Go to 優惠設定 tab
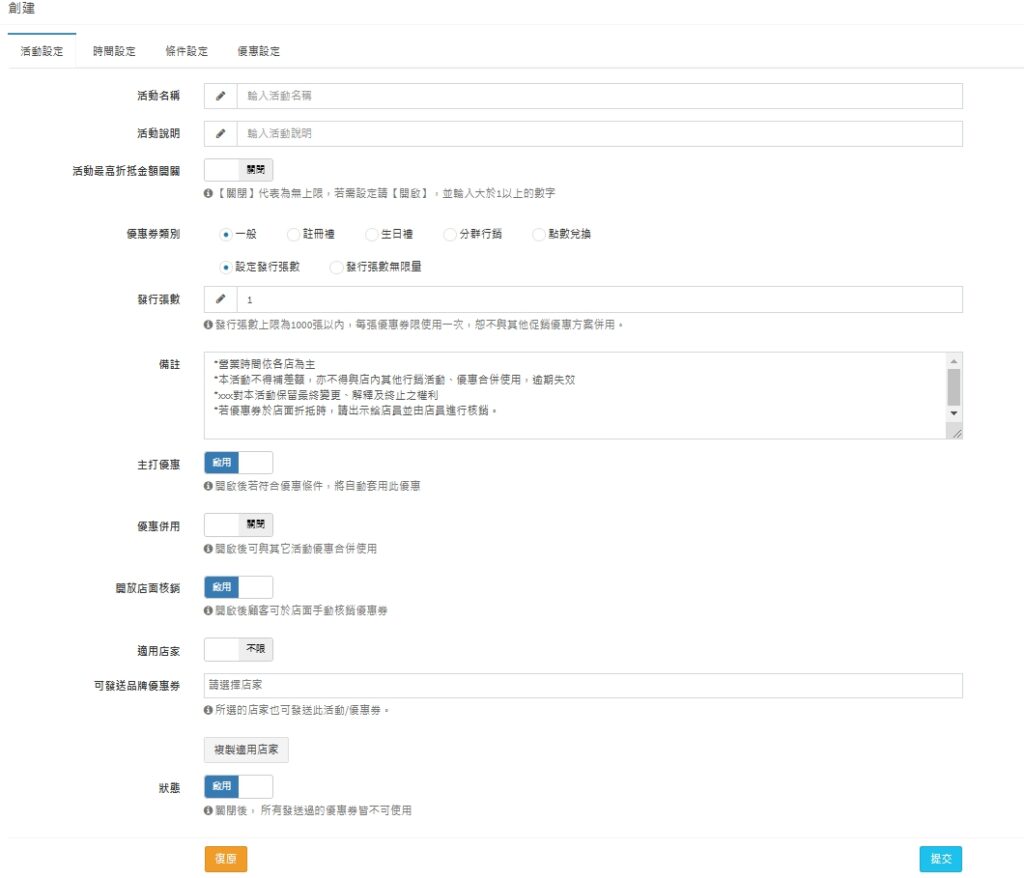 click(258, 51)
